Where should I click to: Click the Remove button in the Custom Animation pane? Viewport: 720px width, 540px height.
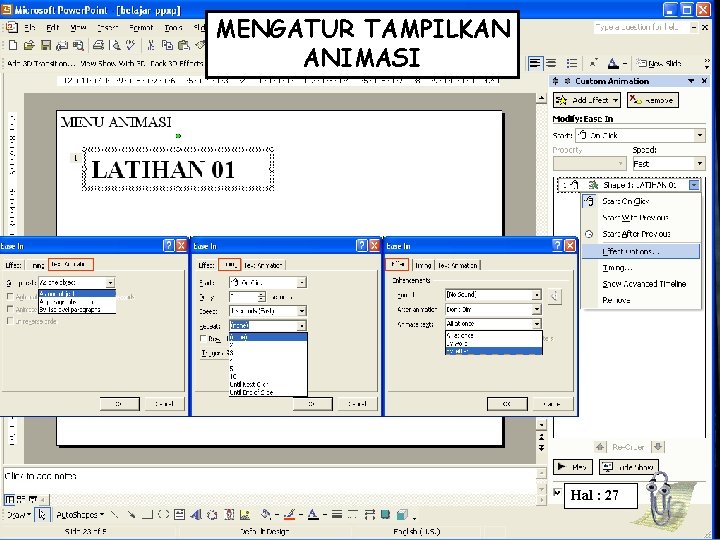click(652, 100)
